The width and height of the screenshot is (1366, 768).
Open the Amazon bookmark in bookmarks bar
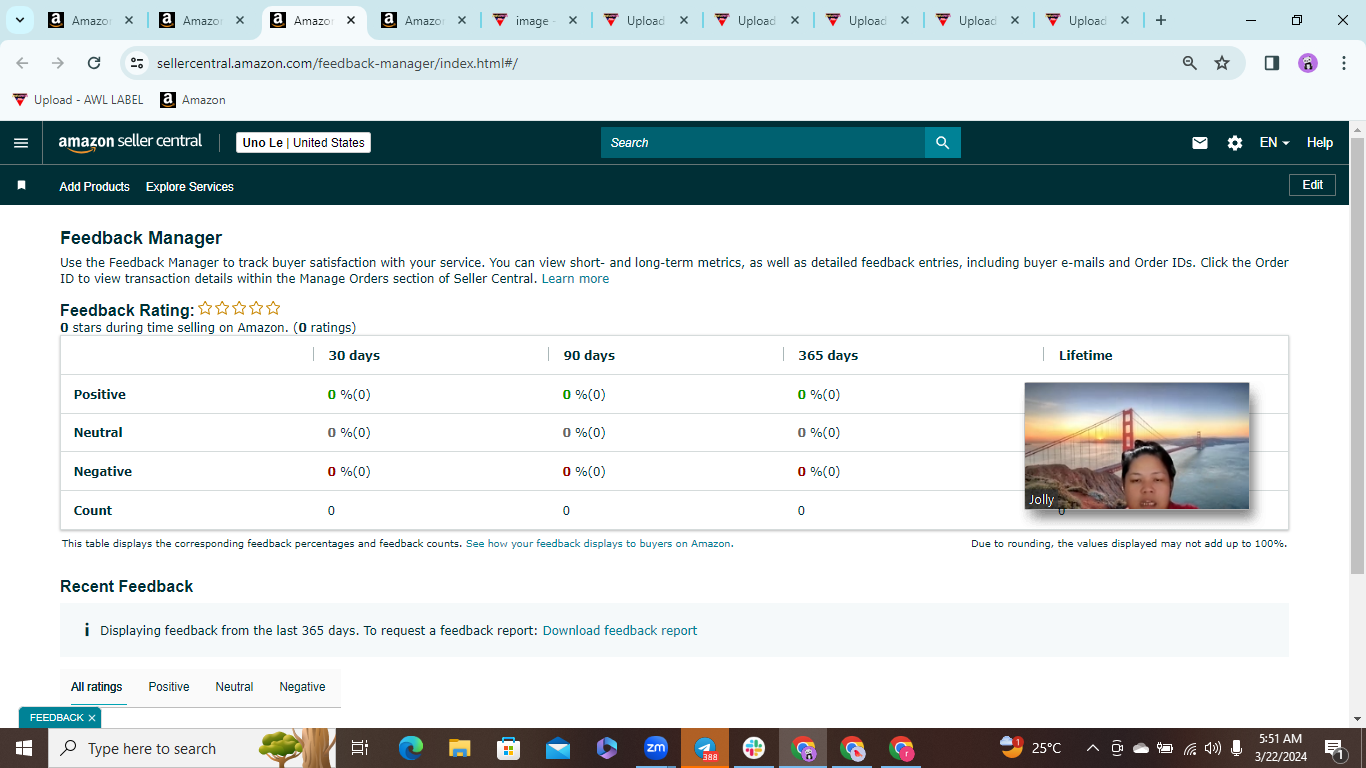pos(193,100)
